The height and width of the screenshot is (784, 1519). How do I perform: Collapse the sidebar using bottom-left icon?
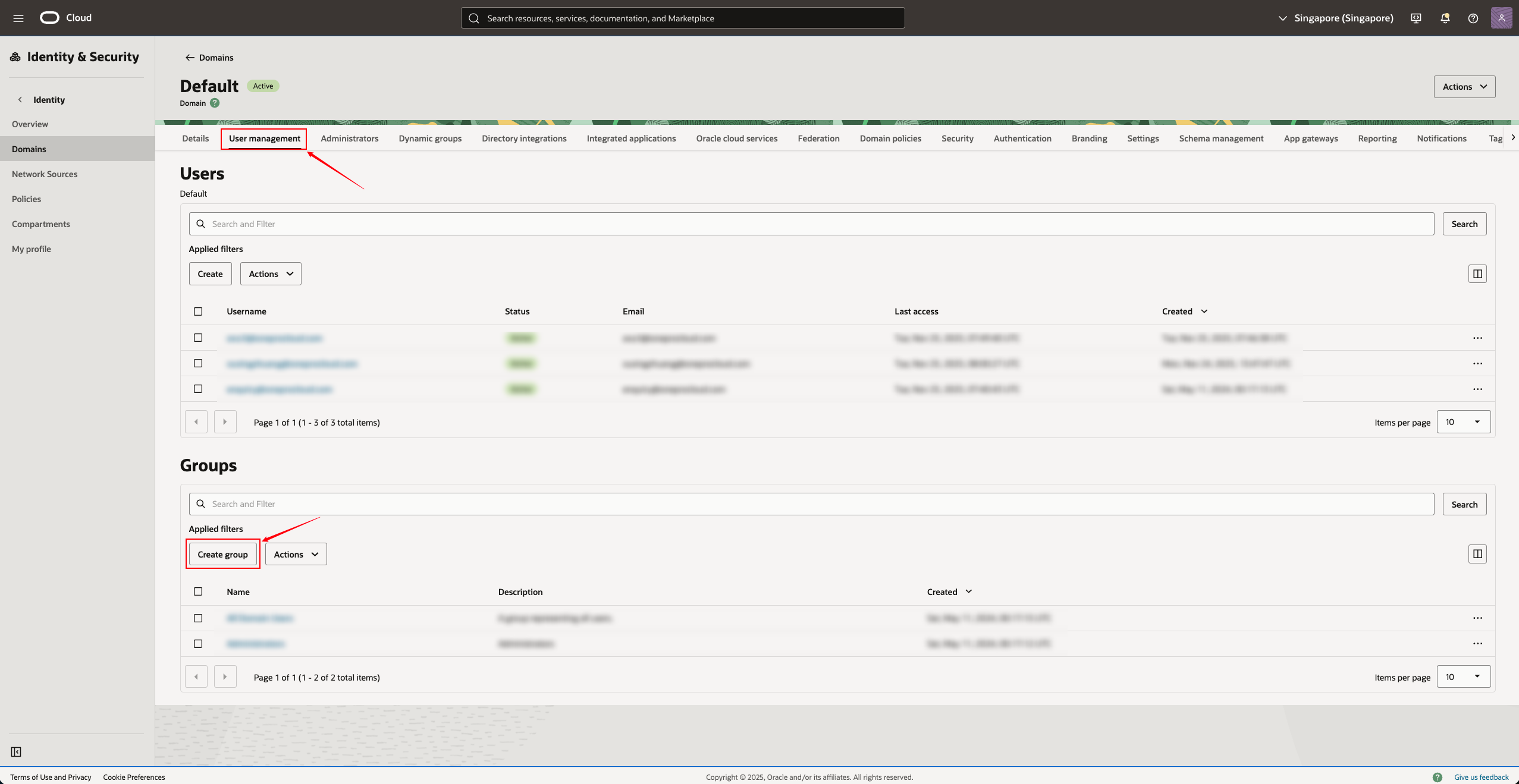click(16, 752)
